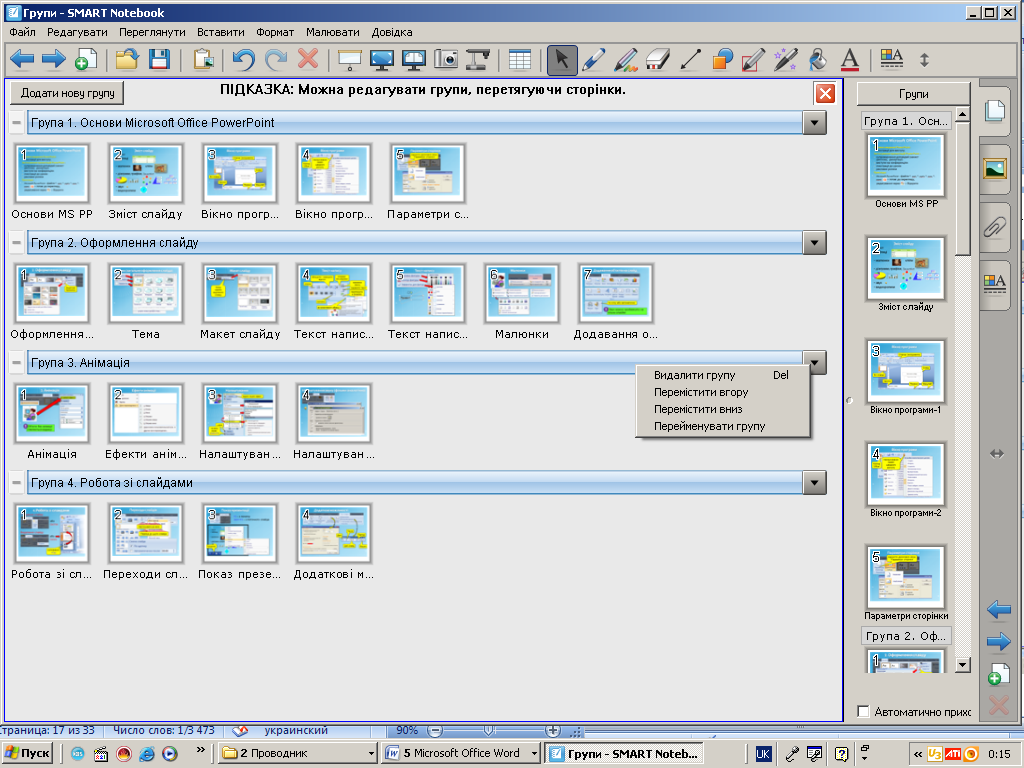Close the groups view with red X
Image resolution: width=1024 pixels, height=768 pixels.
pos(825,93)
